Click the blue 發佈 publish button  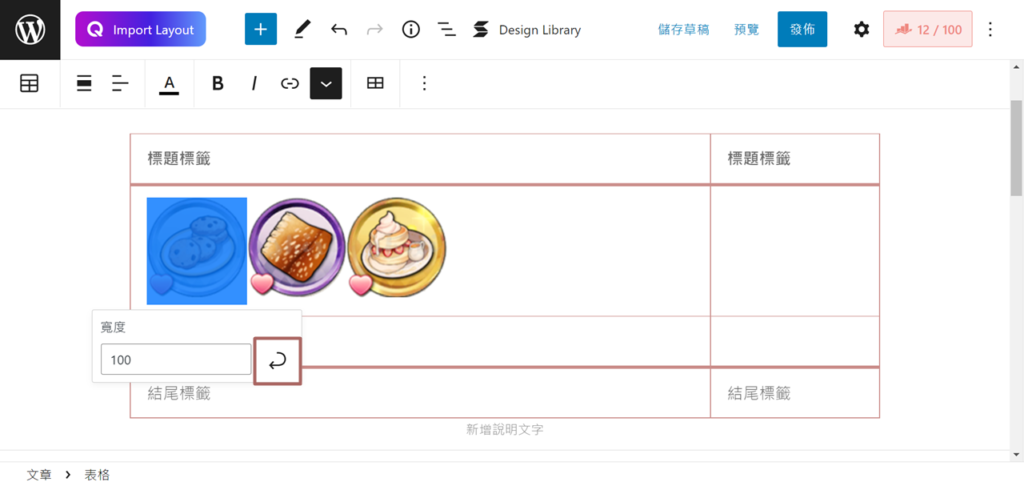[x=802, y=29]
